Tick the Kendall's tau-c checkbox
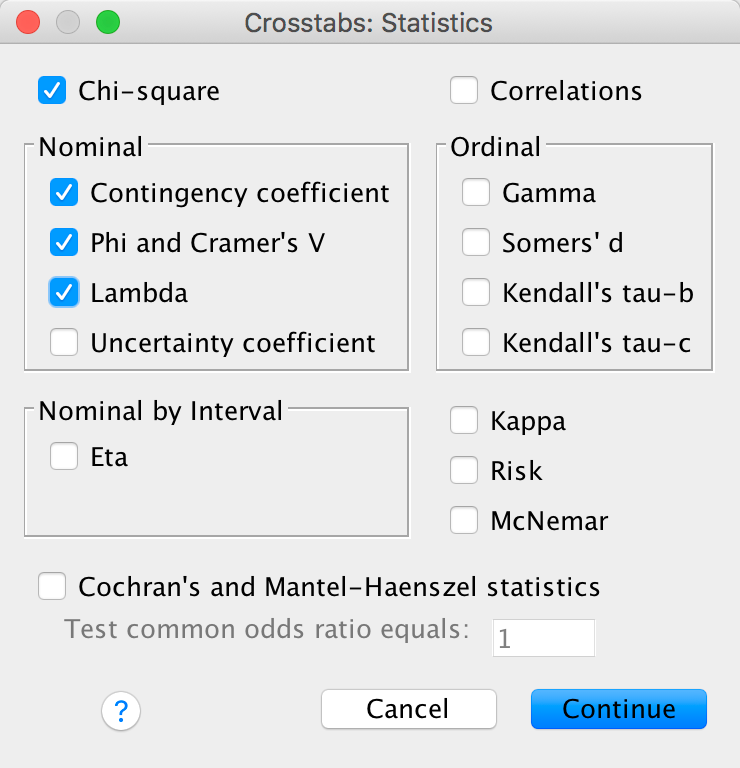740x768 pixels. click(x=476, y=343)
